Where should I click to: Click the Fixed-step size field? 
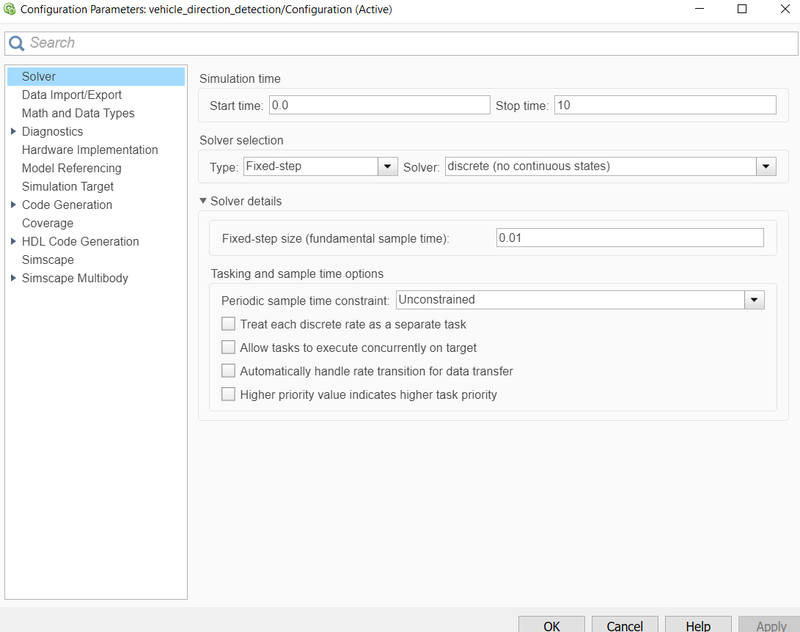coord(630,238)
